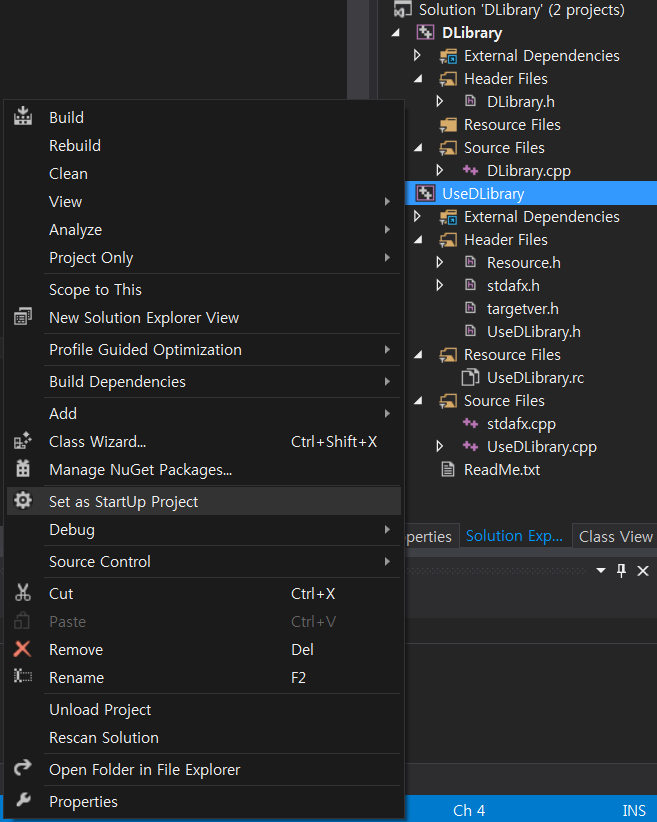Click the Manage NuGet Packages icon
The height and width of the screenshot is (822, 657).
[x=23, y=469]
